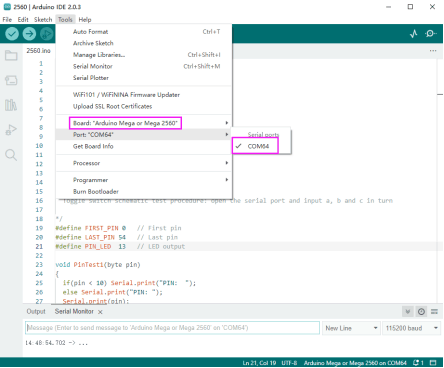Open the 115200 baud rate dropdown
The image size is (444, 368).
point(411,328)
